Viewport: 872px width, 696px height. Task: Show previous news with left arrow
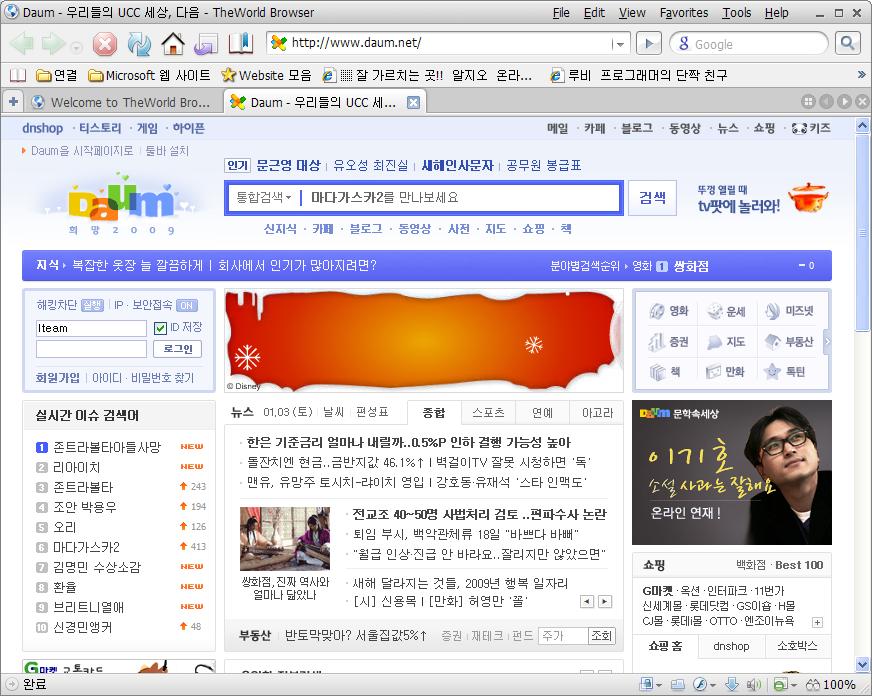[x=587, y=601]
